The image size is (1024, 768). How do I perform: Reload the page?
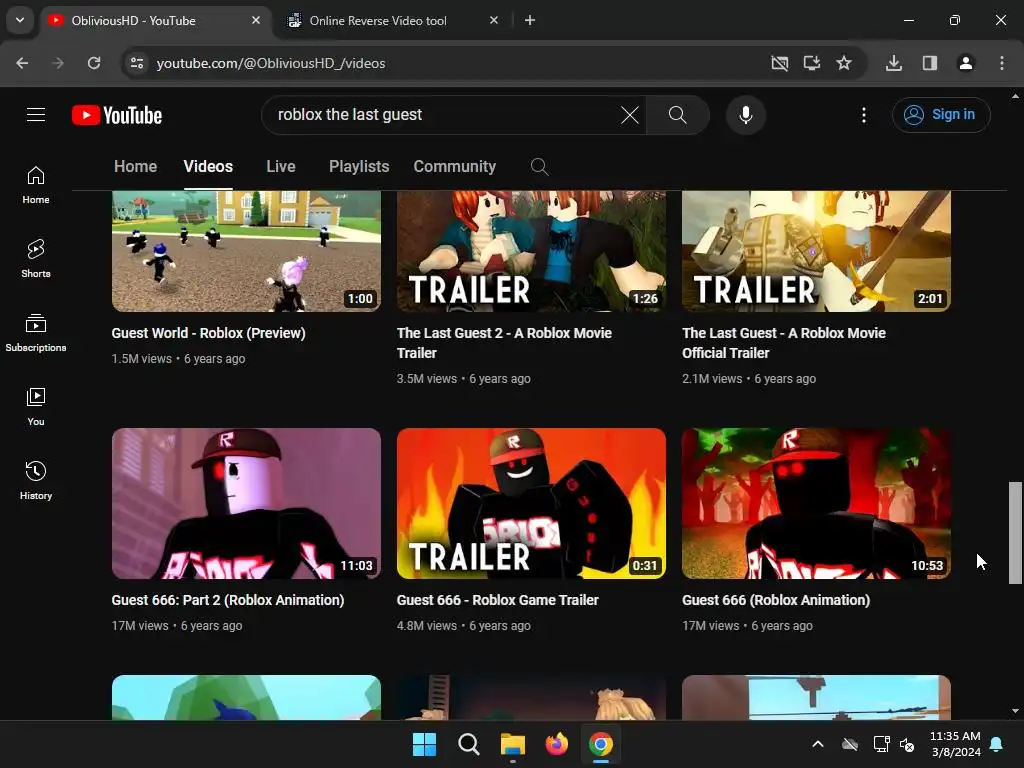coord(94,63)
